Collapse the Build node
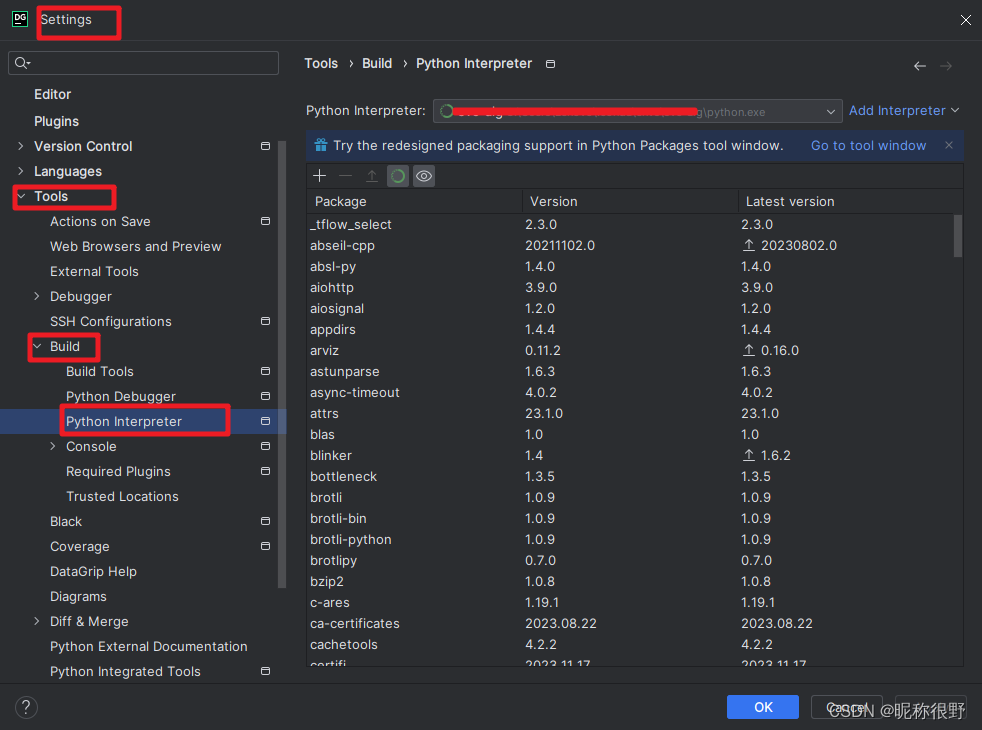 click(38, 346)
